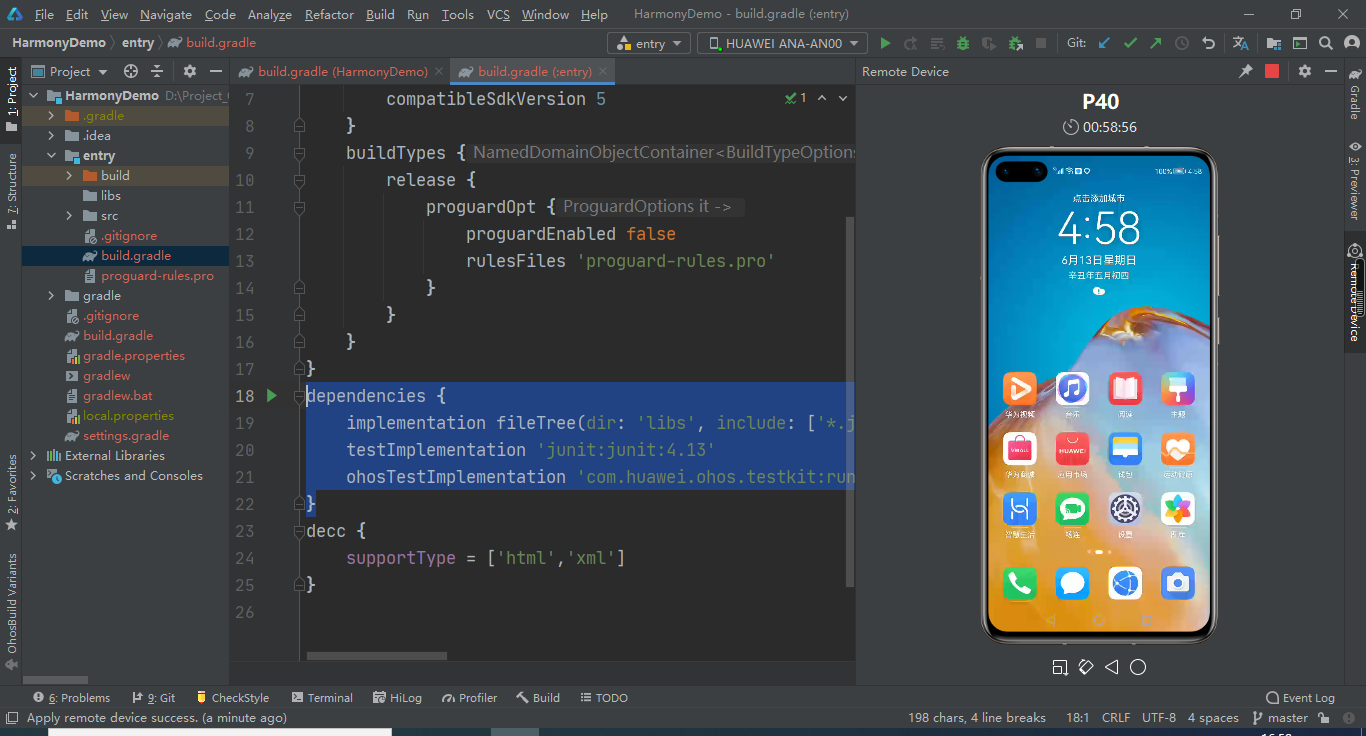
Task: Click the device home circle button below the phone
Action: (1138, 667)
